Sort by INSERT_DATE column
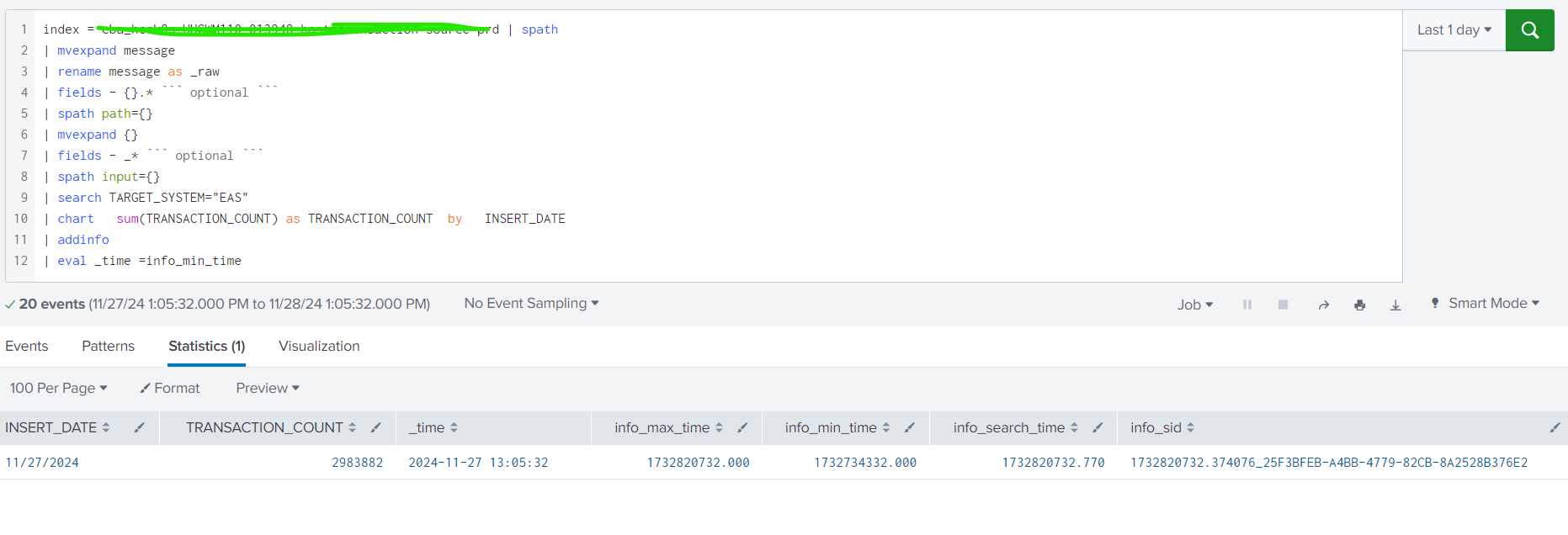The width and height of the screenshot is (1568, 535). click(x=57, y=427)
